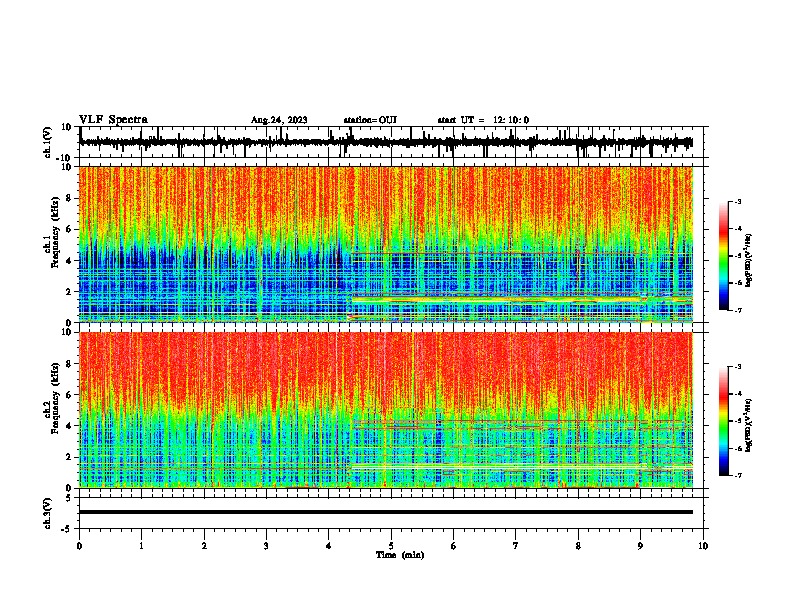Click ch.1 bright horizontal band near 1.5 kHz
This screenshot has width=792, height=612.
(521, 300)
